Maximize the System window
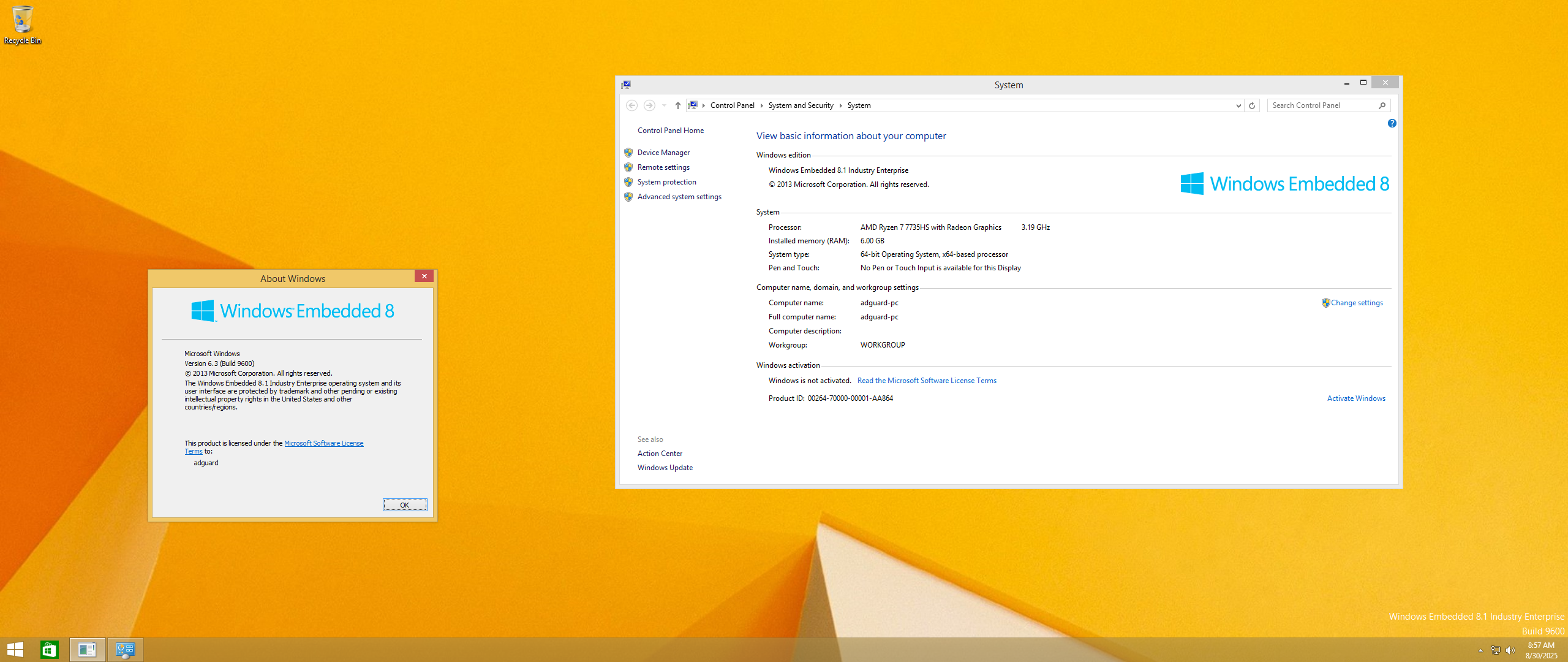The height and width of the screenshot is (662, 1568). pos(1363,83)
